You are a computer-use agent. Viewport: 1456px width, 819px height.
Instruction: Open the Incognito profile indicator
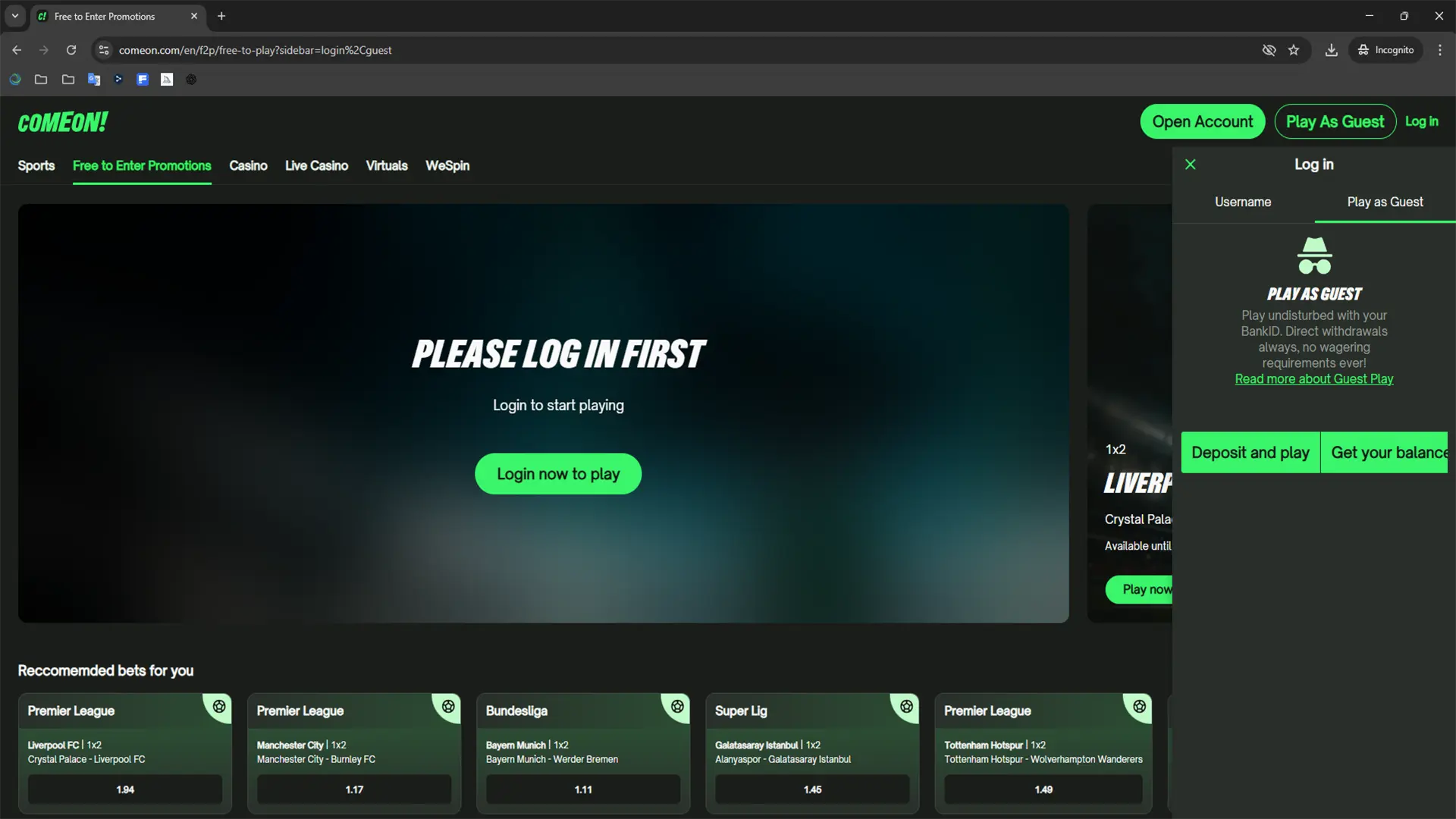click(1385, 50)
